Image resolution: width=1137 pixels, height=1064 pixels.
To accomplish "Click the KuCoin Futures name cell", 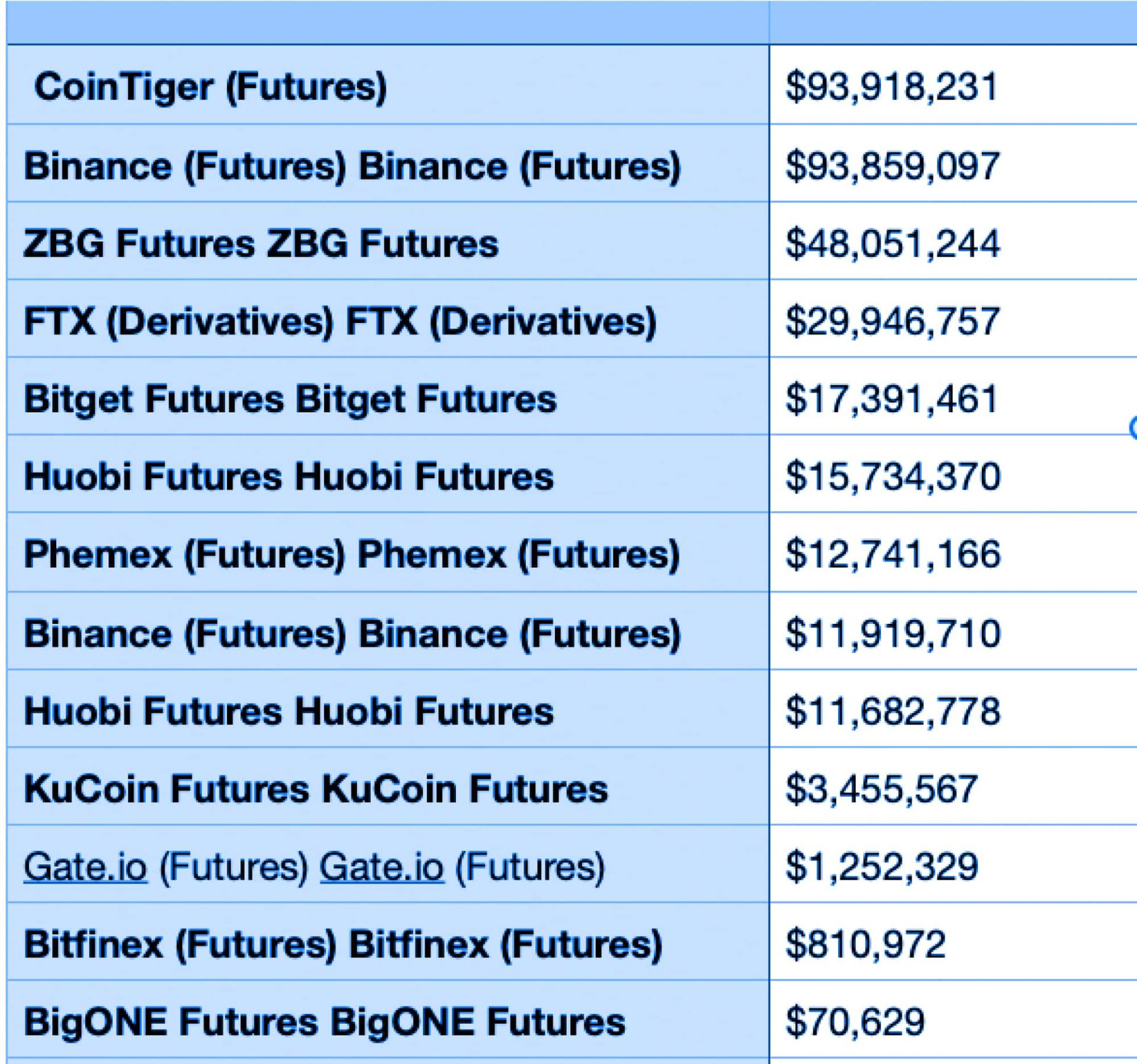I will tap(316, 789).
